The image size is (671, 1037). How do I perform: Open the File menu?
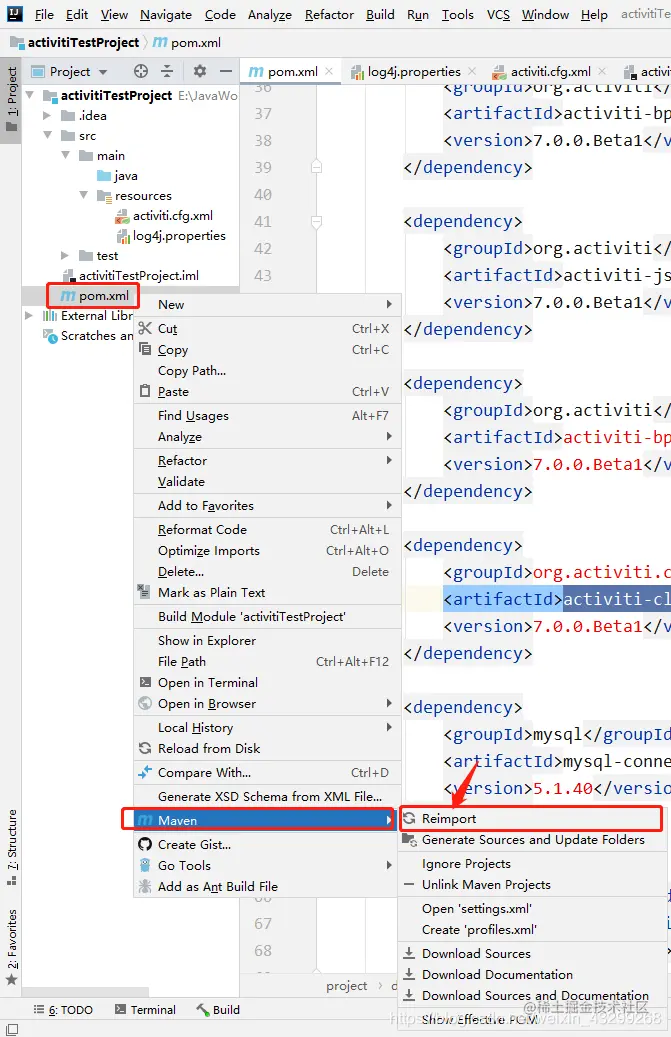pyautogui.click(x=44, y=14)
